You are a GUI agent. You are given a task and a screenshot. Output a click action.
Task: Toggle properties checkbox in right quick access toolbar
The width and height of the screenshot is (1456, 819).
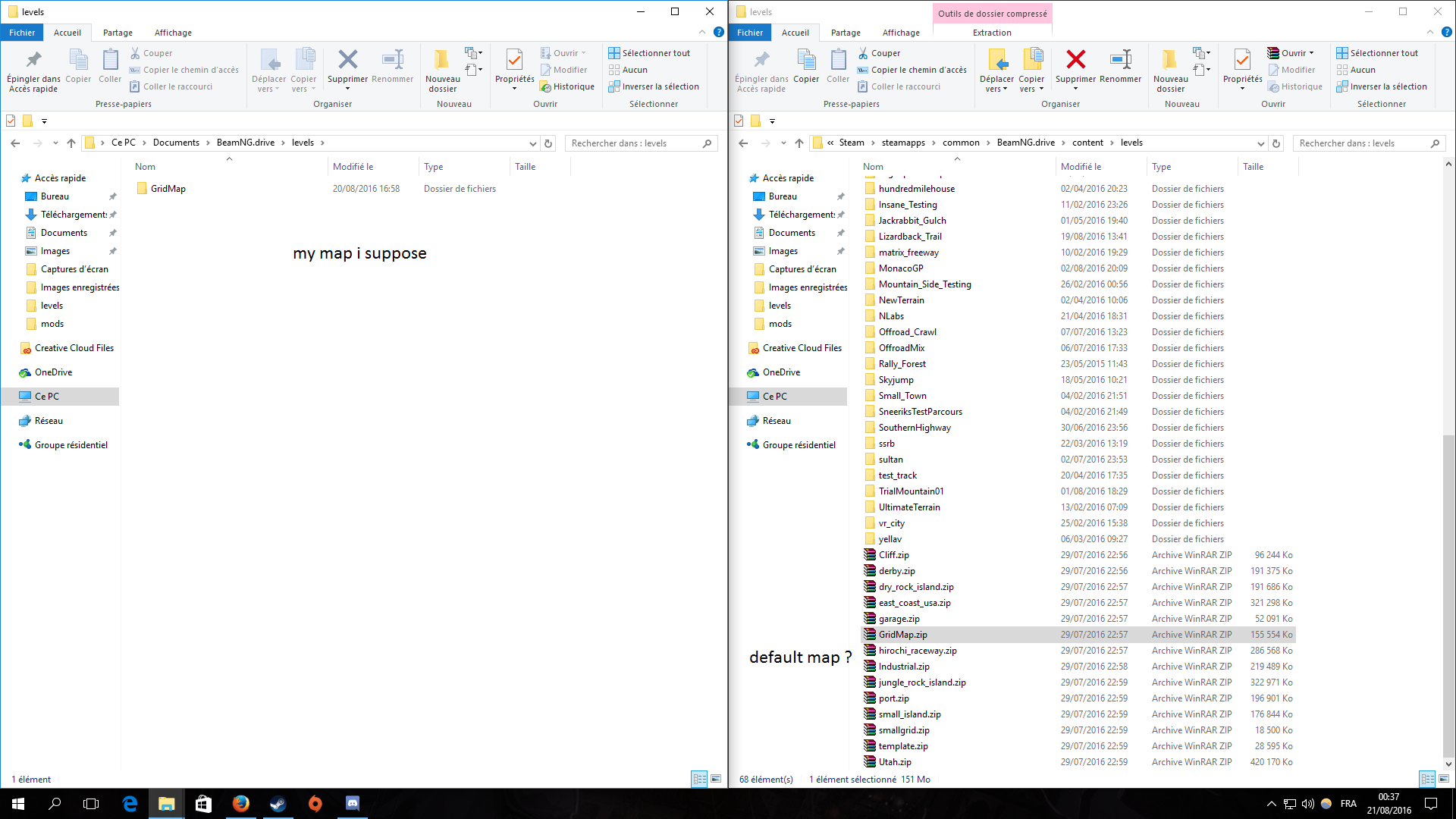pos(739,121)
